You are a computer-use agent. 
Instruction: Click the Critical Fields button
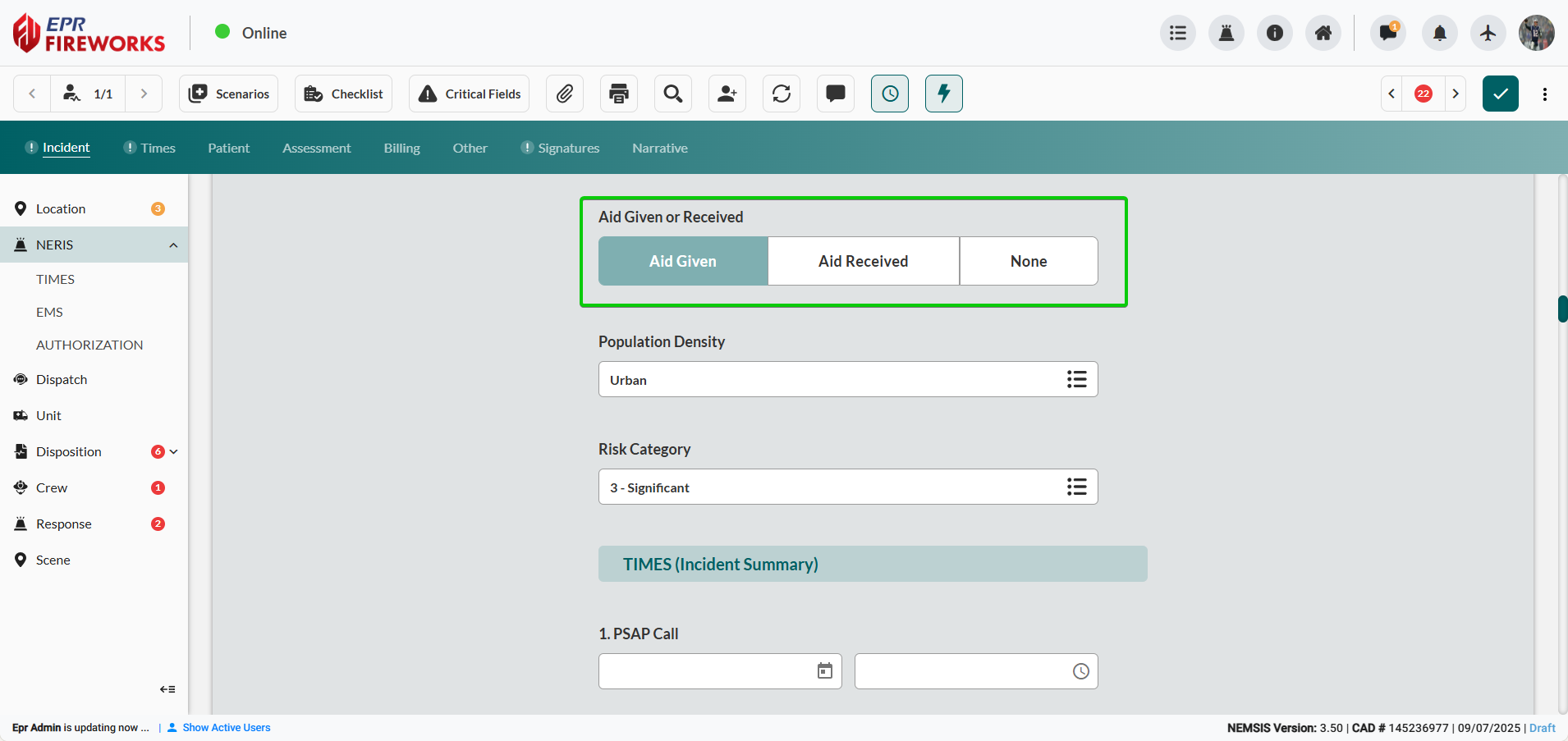[470, 94]
